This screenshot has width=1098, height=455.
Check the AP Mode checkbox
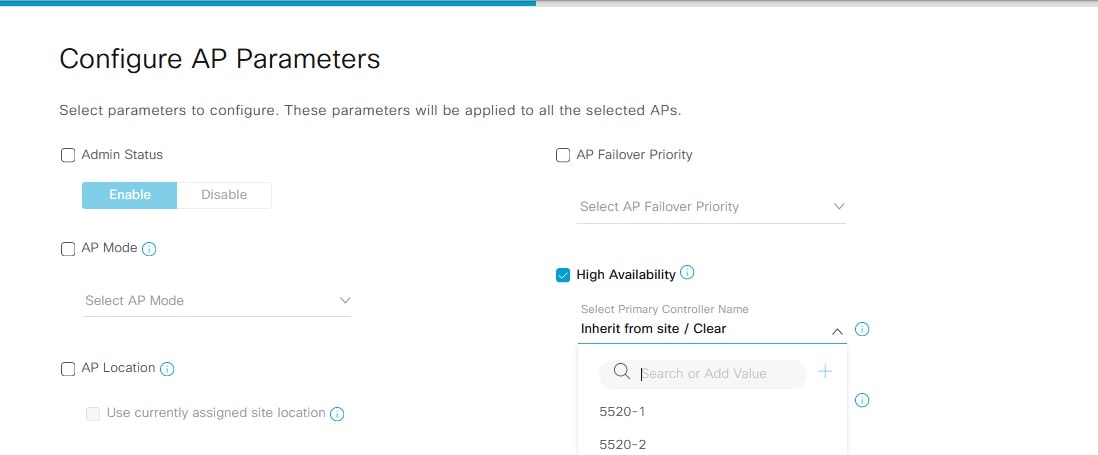coord(68,249)
